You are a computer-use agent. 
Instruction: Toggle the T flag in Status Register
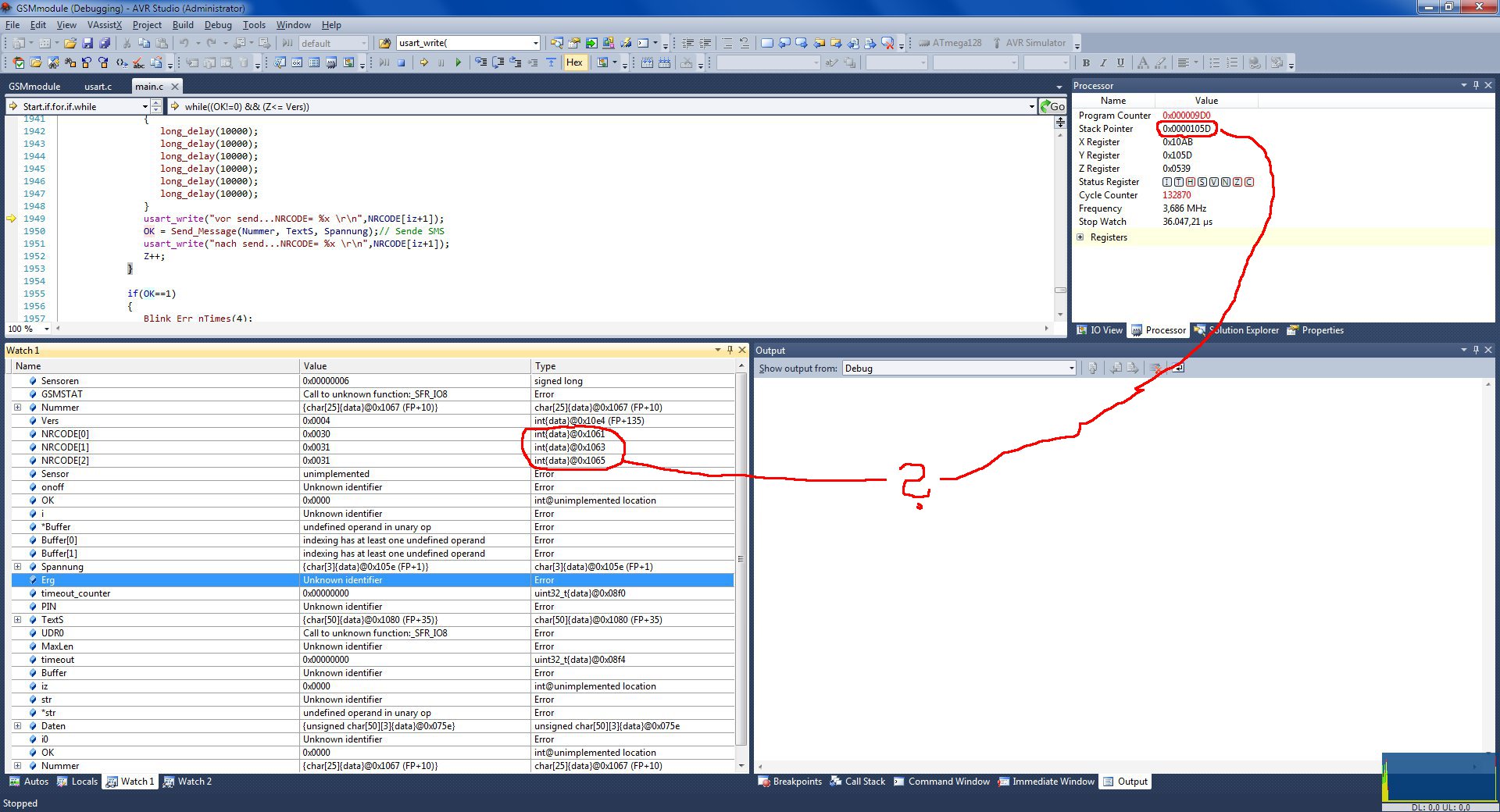coord(1179,182)
